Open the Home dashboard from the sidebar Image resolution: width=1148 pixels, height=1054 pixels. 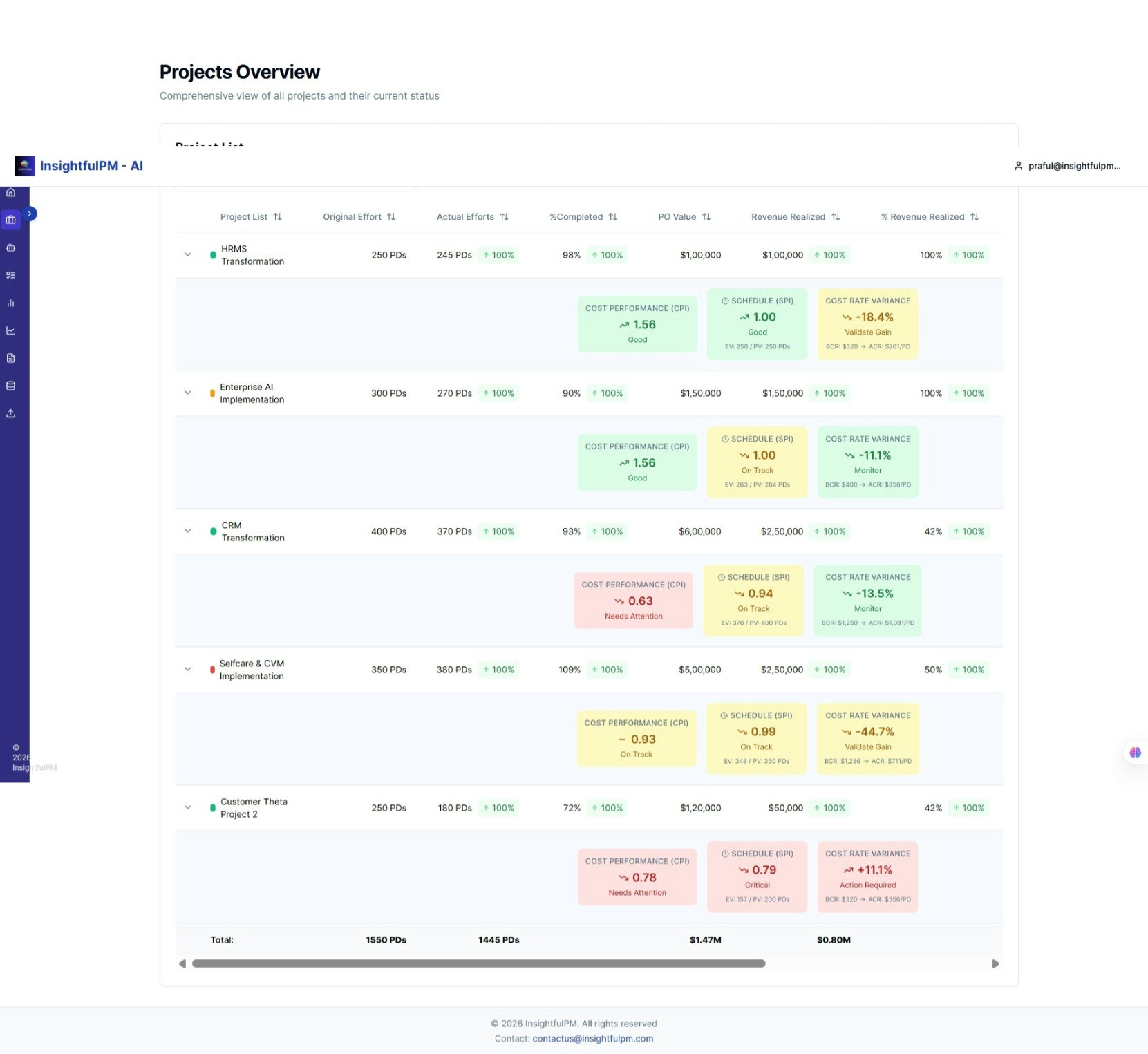11,193
